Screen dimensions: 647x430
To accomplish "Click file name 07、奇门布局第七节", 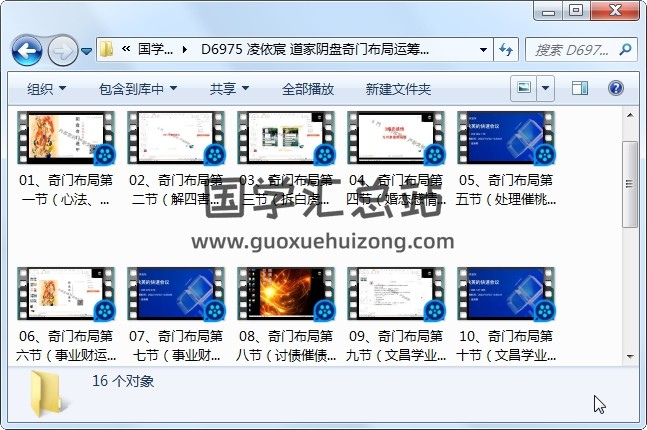I will [176, 346].
